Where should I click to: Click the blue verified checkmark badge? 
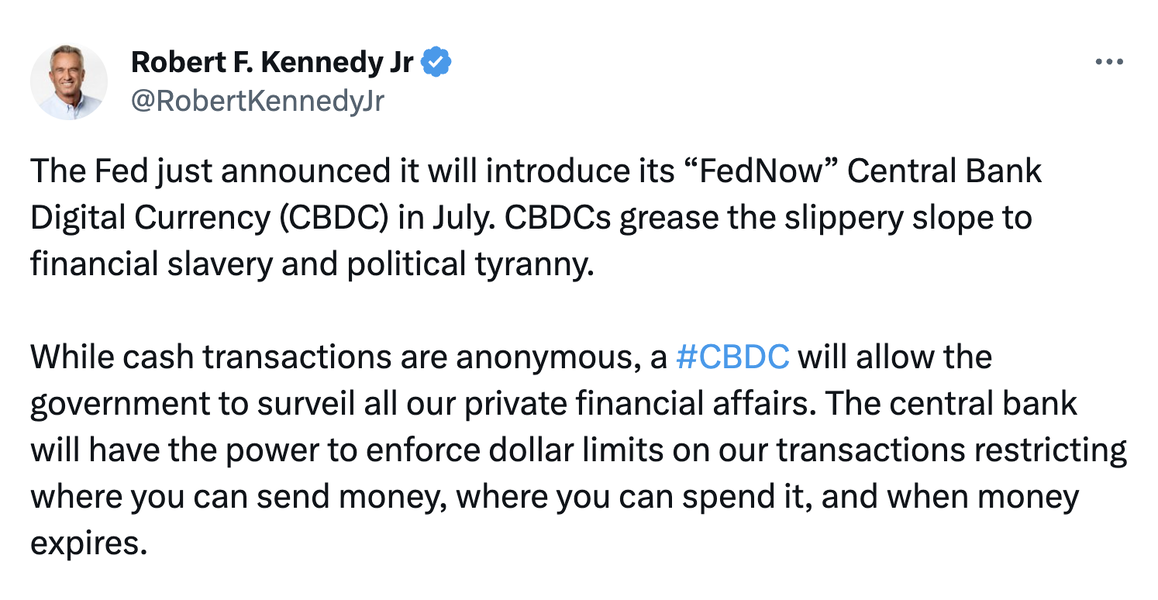(x=436, y=63)
